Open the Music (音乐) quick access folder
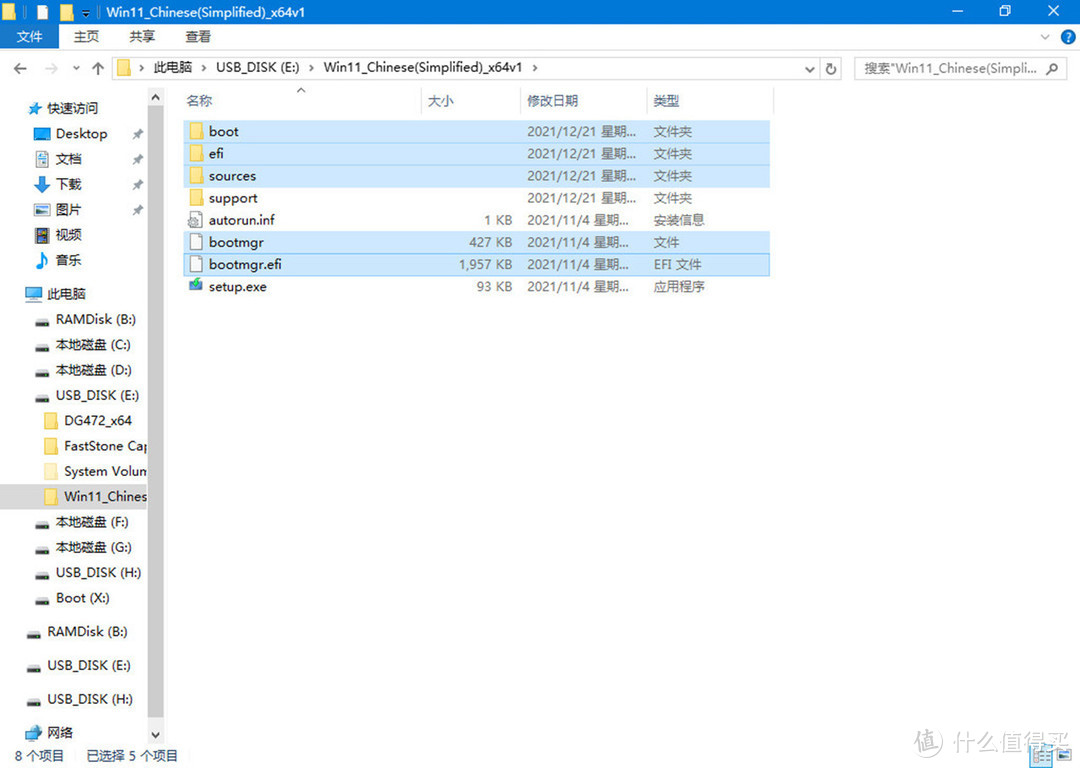The width and height of the screenshot is (1080, 768). coord(42,260)
